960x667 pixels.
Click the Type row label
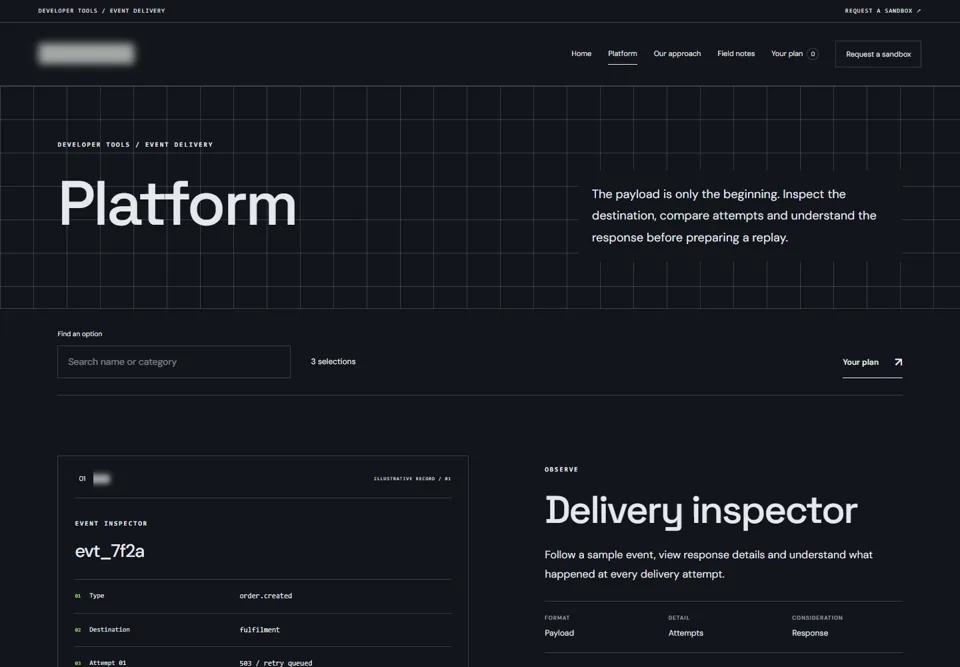97,595
